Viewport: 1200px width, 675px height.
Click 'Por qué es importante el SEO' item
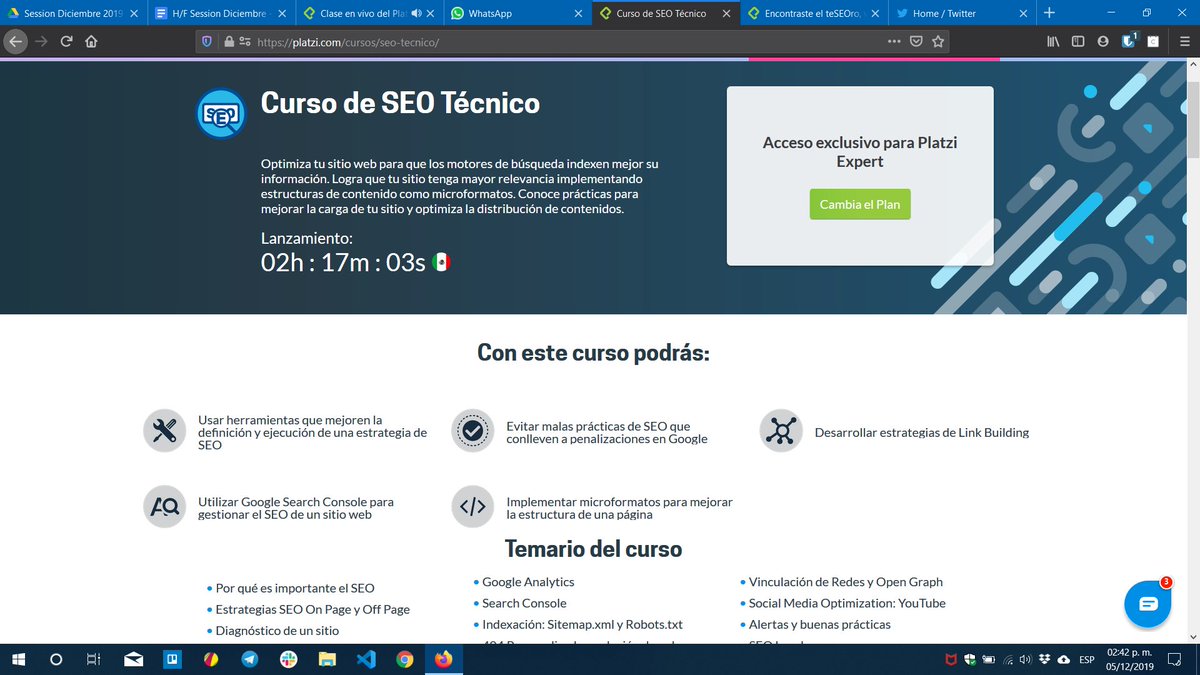point(295,588)
